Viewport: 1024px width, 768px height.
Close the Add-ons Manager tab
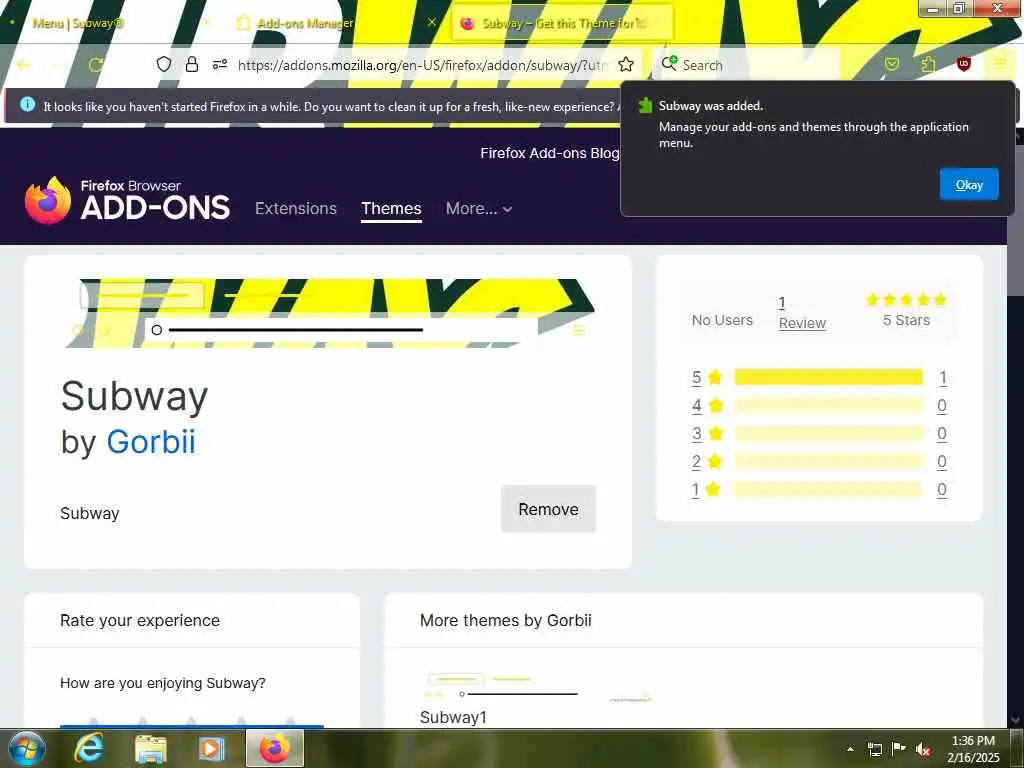pyautogui.click(x=431, y=22)
